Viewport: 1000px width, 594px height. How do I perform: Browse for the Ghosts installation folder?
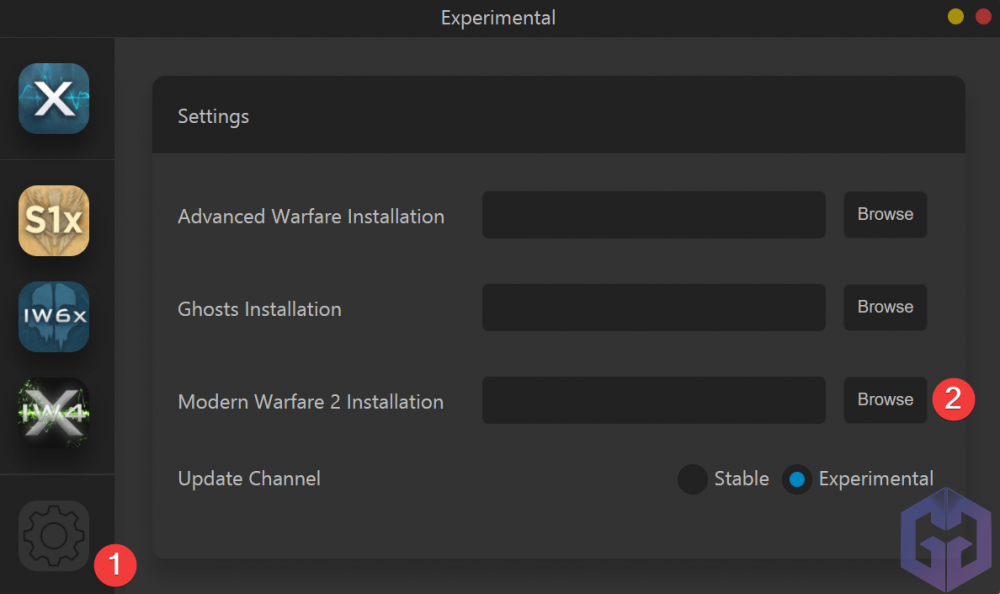click(885, 307)
